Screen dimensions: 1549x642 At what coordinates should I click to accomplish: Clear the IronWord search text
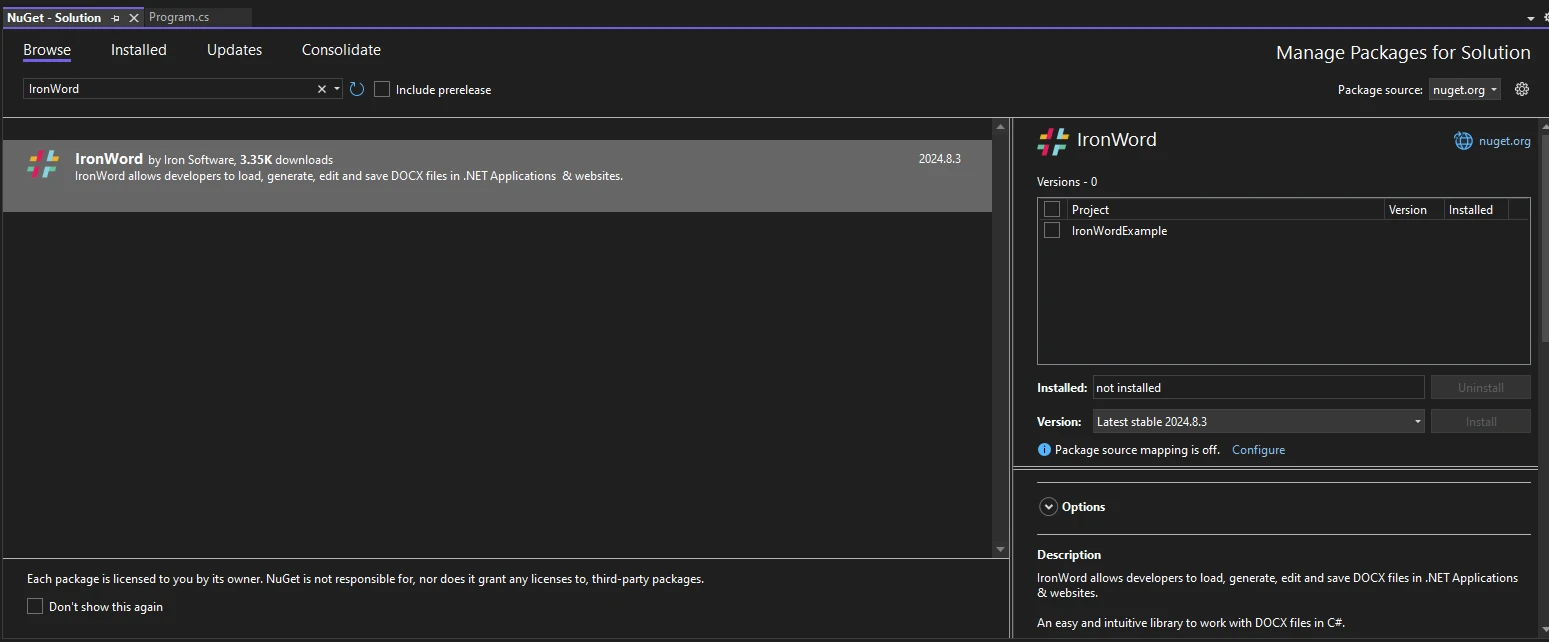(x=322, y=89)
